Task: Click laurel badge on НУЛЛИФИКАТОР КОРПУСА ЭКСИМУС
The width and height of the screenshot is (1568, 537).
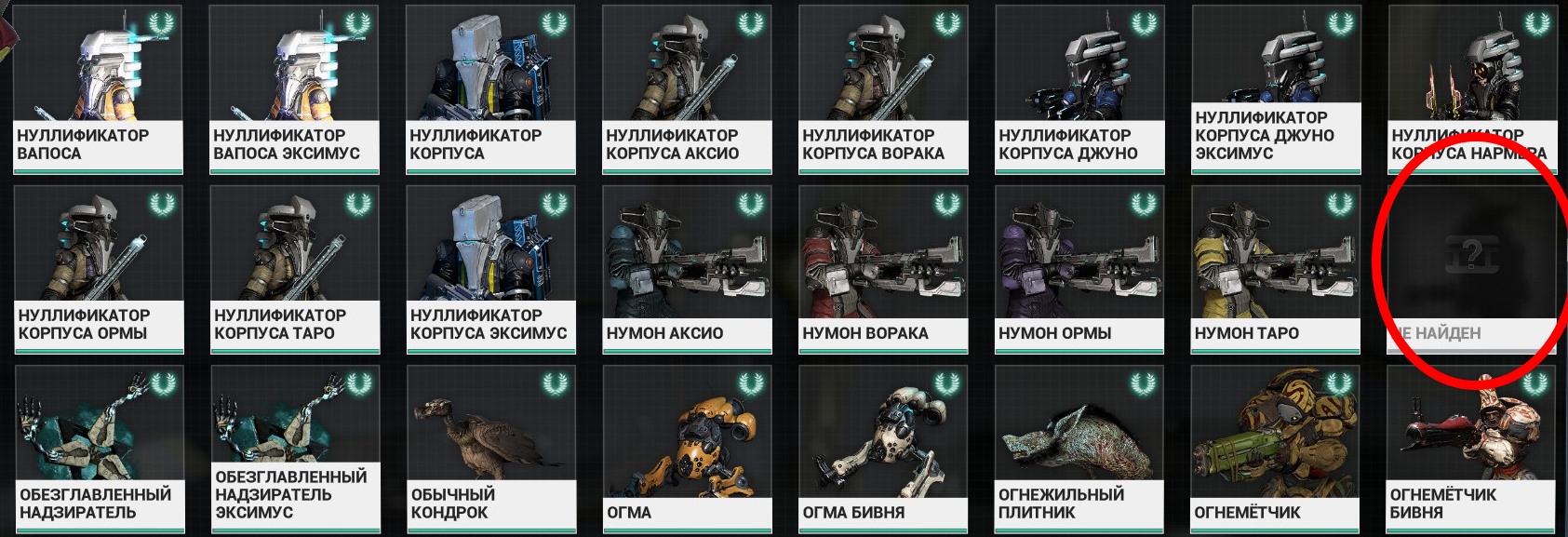Action: tap(555, 203)
